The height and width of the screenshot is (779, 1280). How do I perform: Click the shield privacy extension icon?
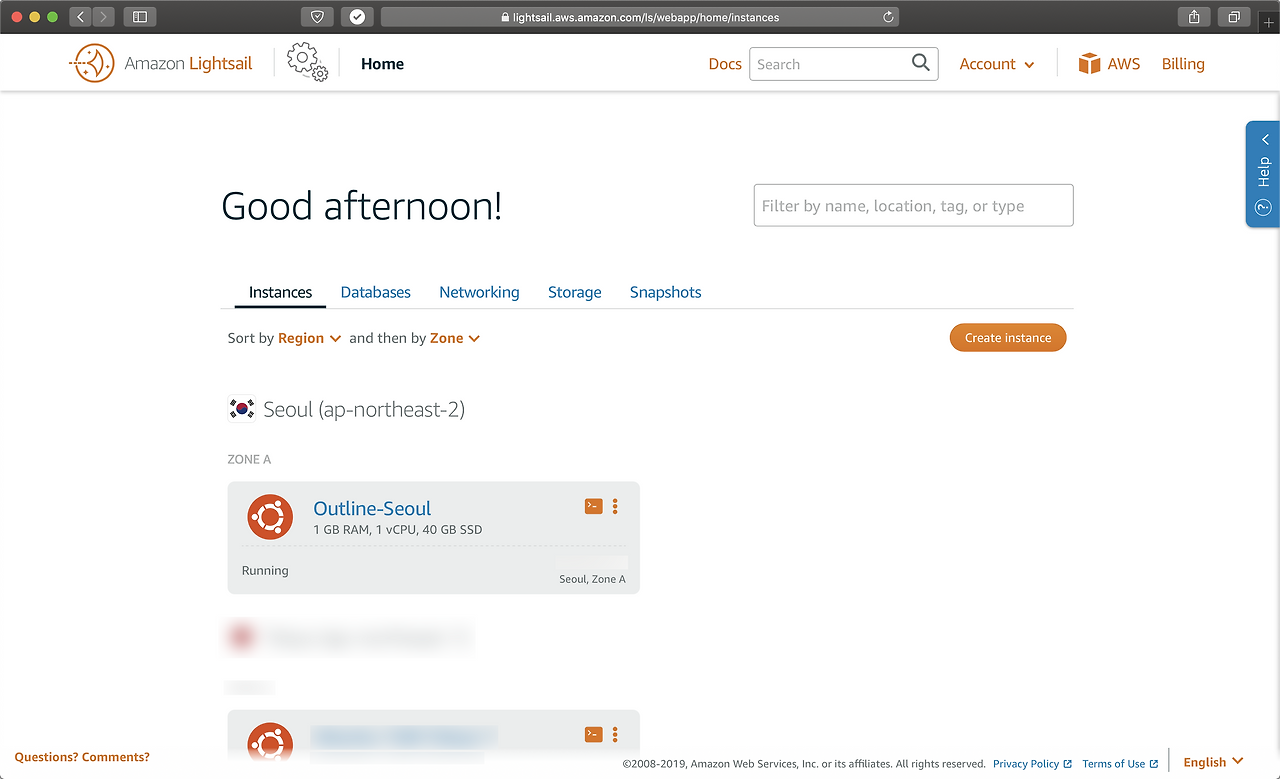click(317, 17)
